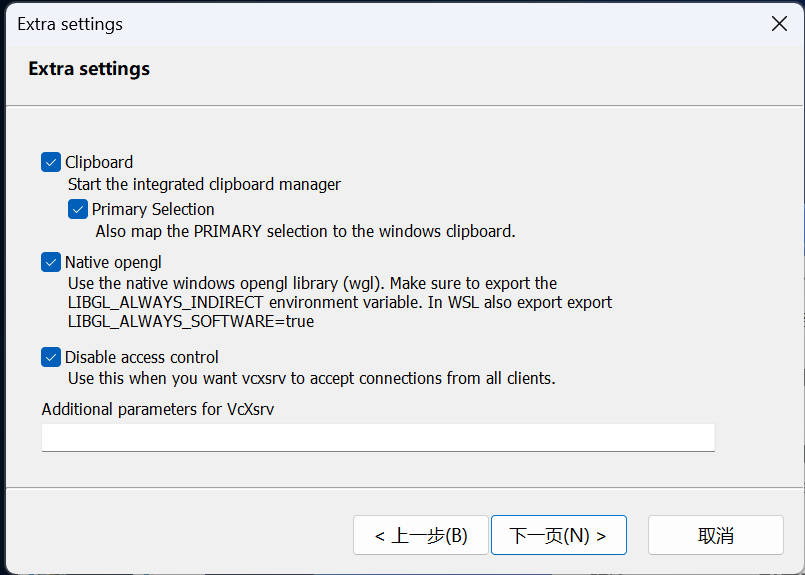Click the "Disable access control" label text
This screenshot has height=575, width=805.
coord(142,357)
